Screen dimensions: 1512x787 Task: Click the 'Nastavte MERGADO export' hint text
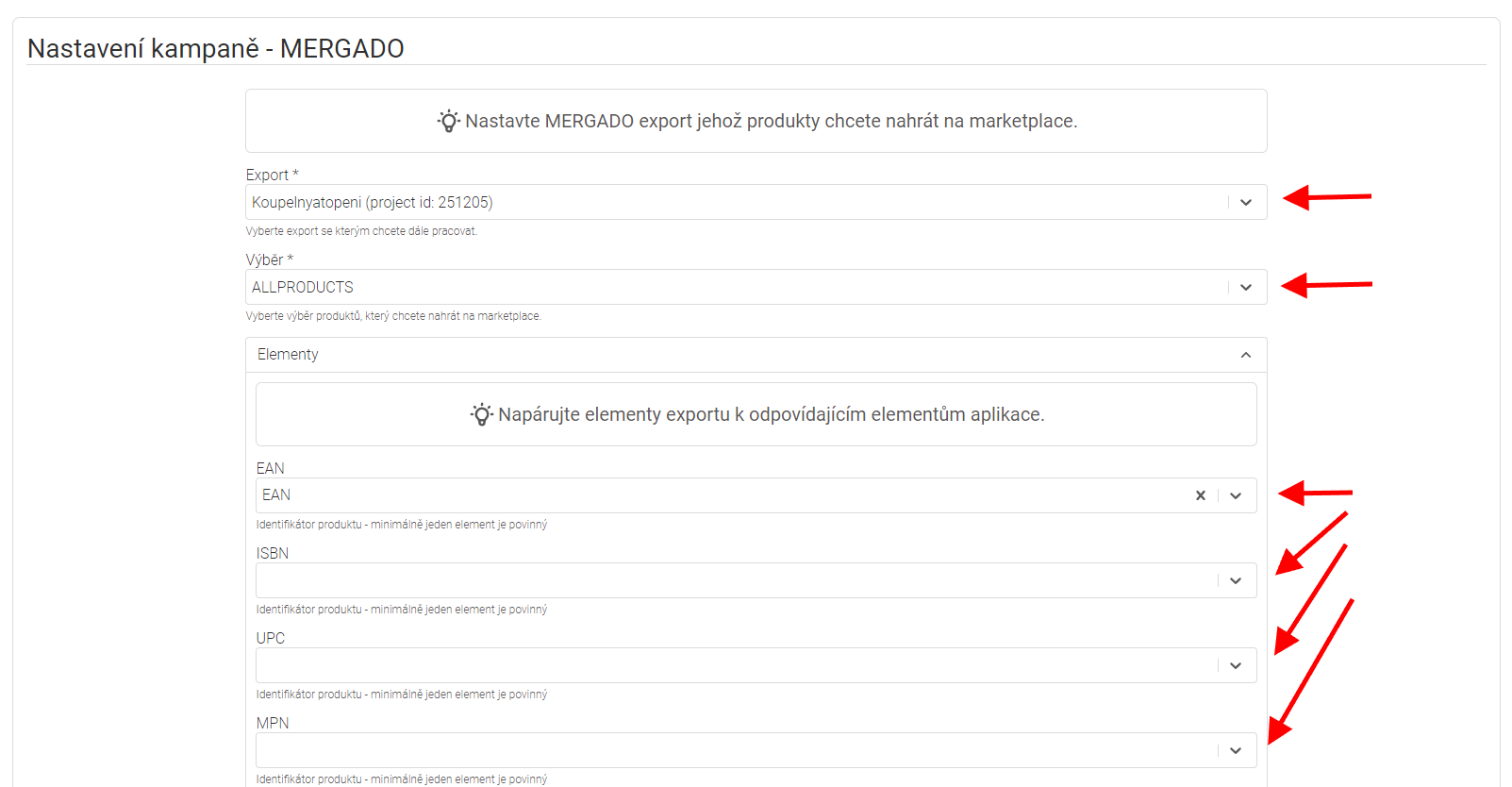pos(771,121)
